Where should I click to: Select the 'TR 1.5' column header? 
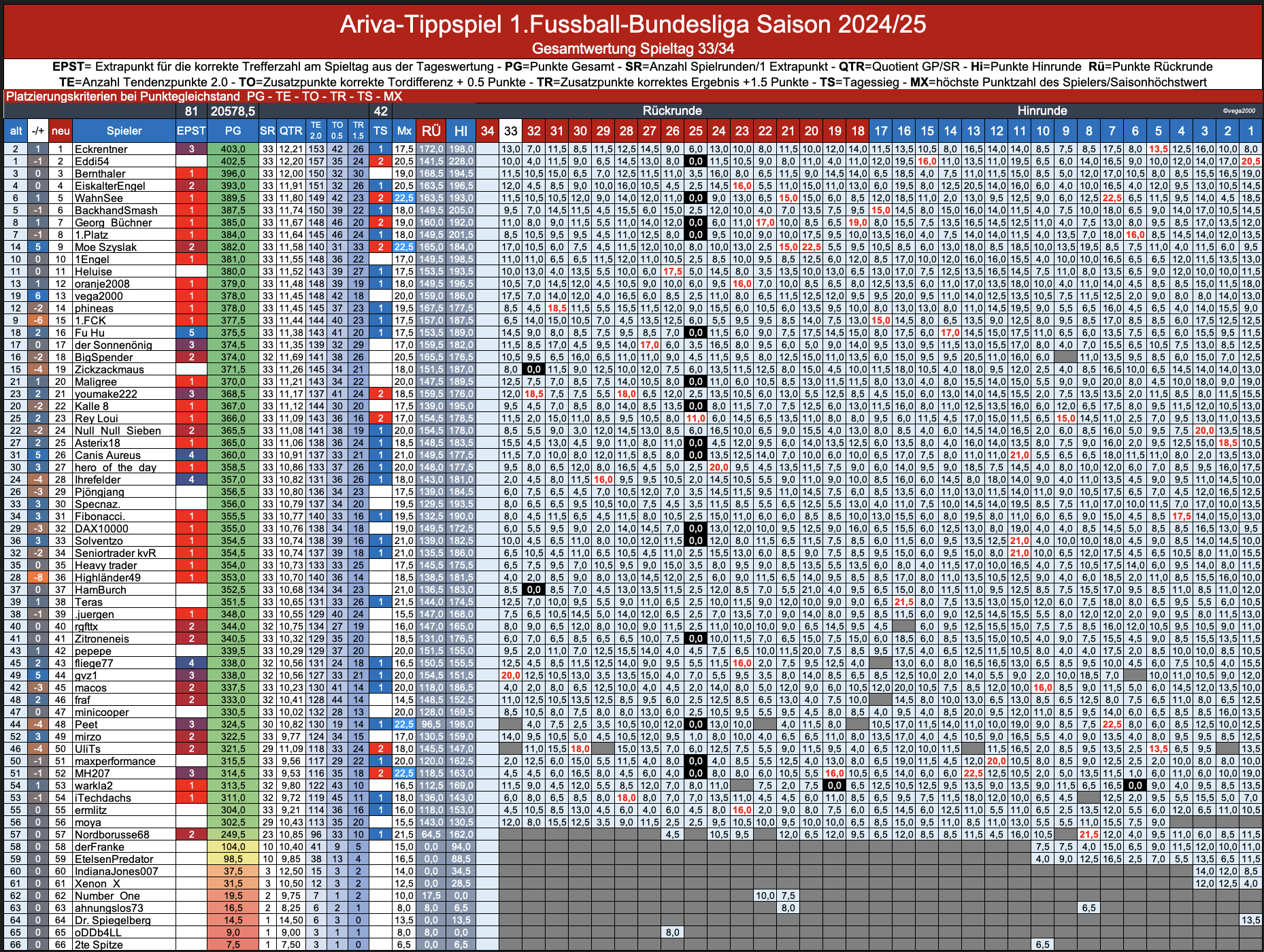(x=359, y=131)
